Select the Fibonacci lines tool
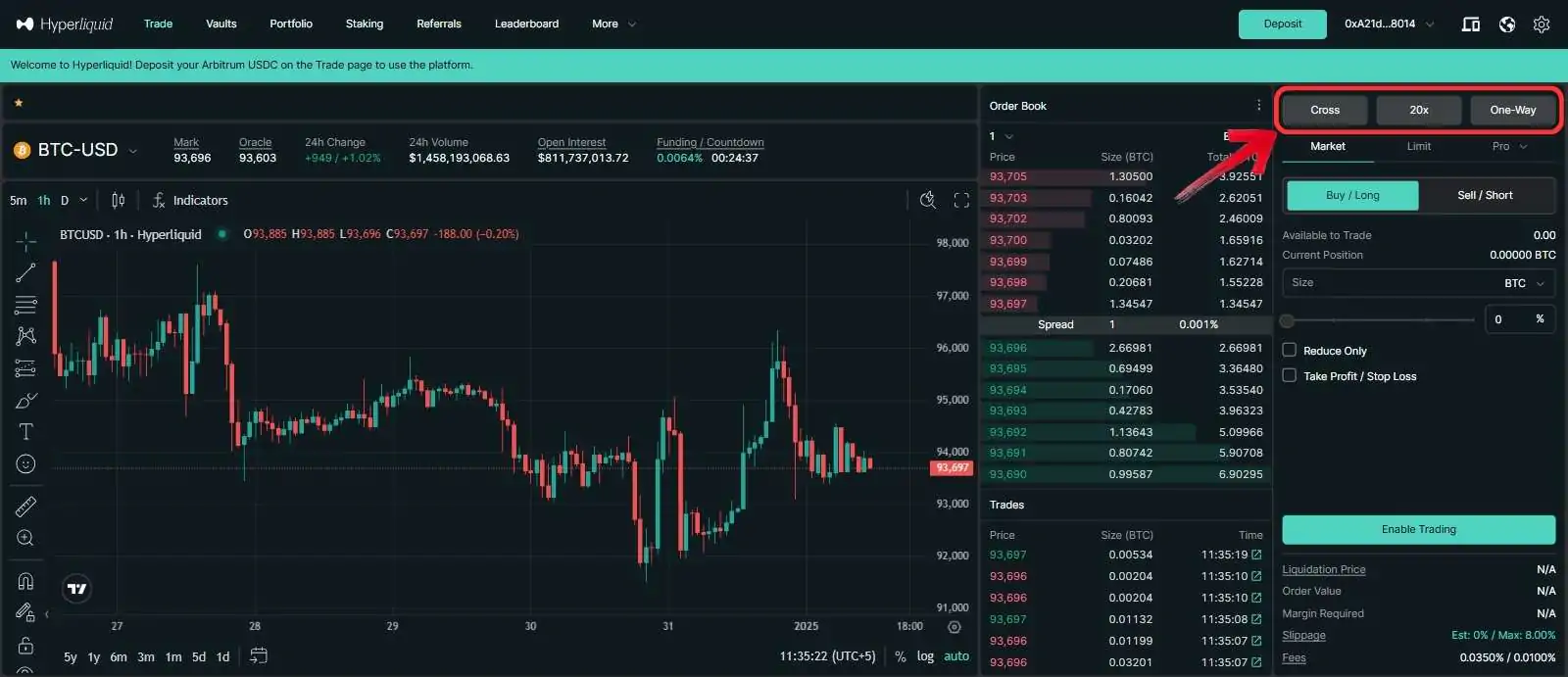The image size is (1568, 677). tap(26, 305)
